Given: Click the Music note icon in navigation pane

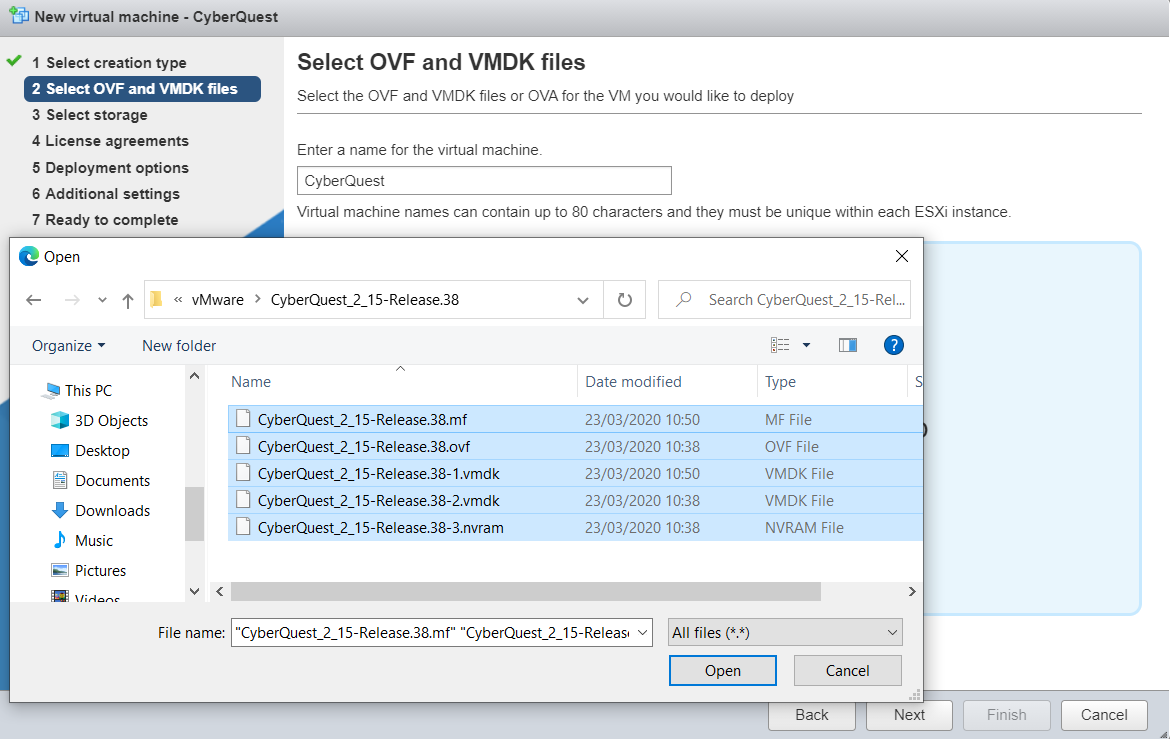Looking at the screenshot, I should point(60,540).
